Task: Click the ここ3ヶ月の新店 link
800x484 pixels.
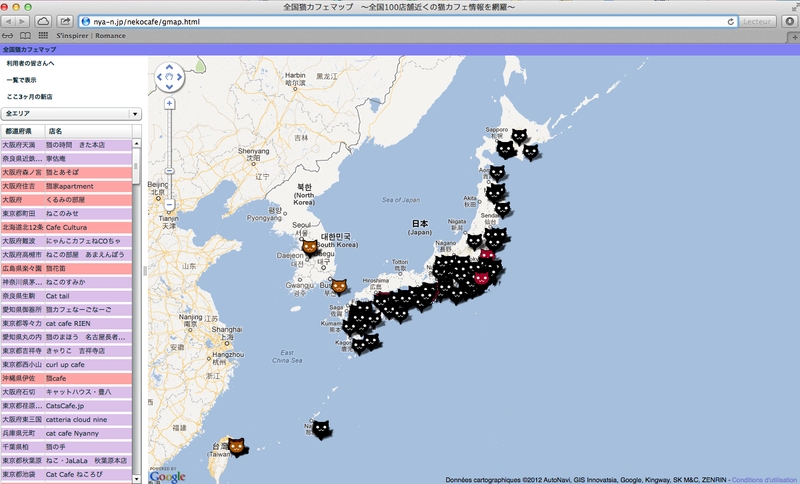Action: click(x=29, y=97)
